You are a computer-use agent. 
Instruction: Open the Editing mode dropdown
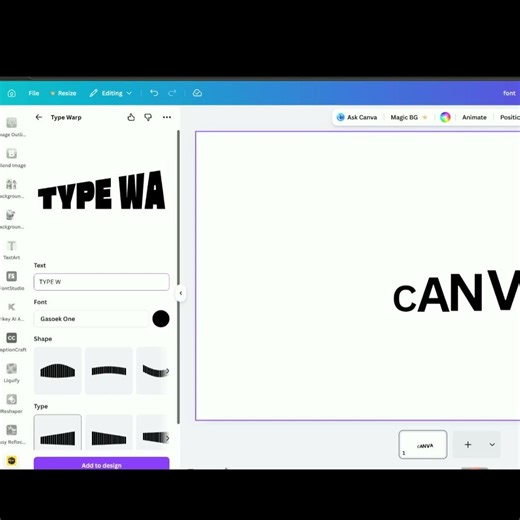coord(110,93)
